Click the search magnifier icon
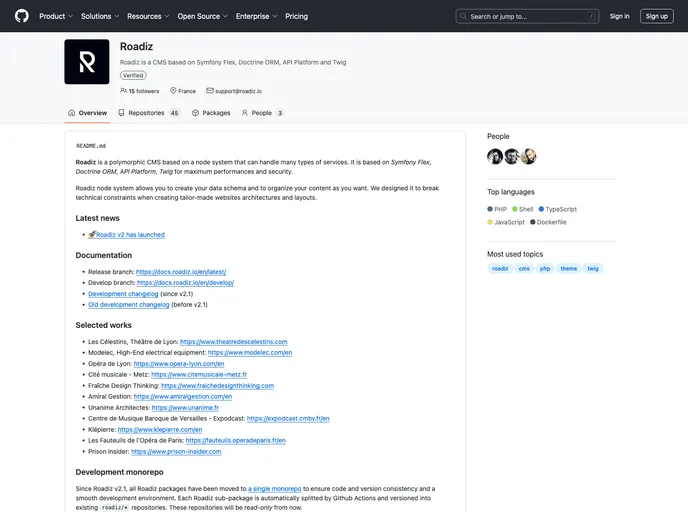This screenshot has width=688, height=512. 463,16
